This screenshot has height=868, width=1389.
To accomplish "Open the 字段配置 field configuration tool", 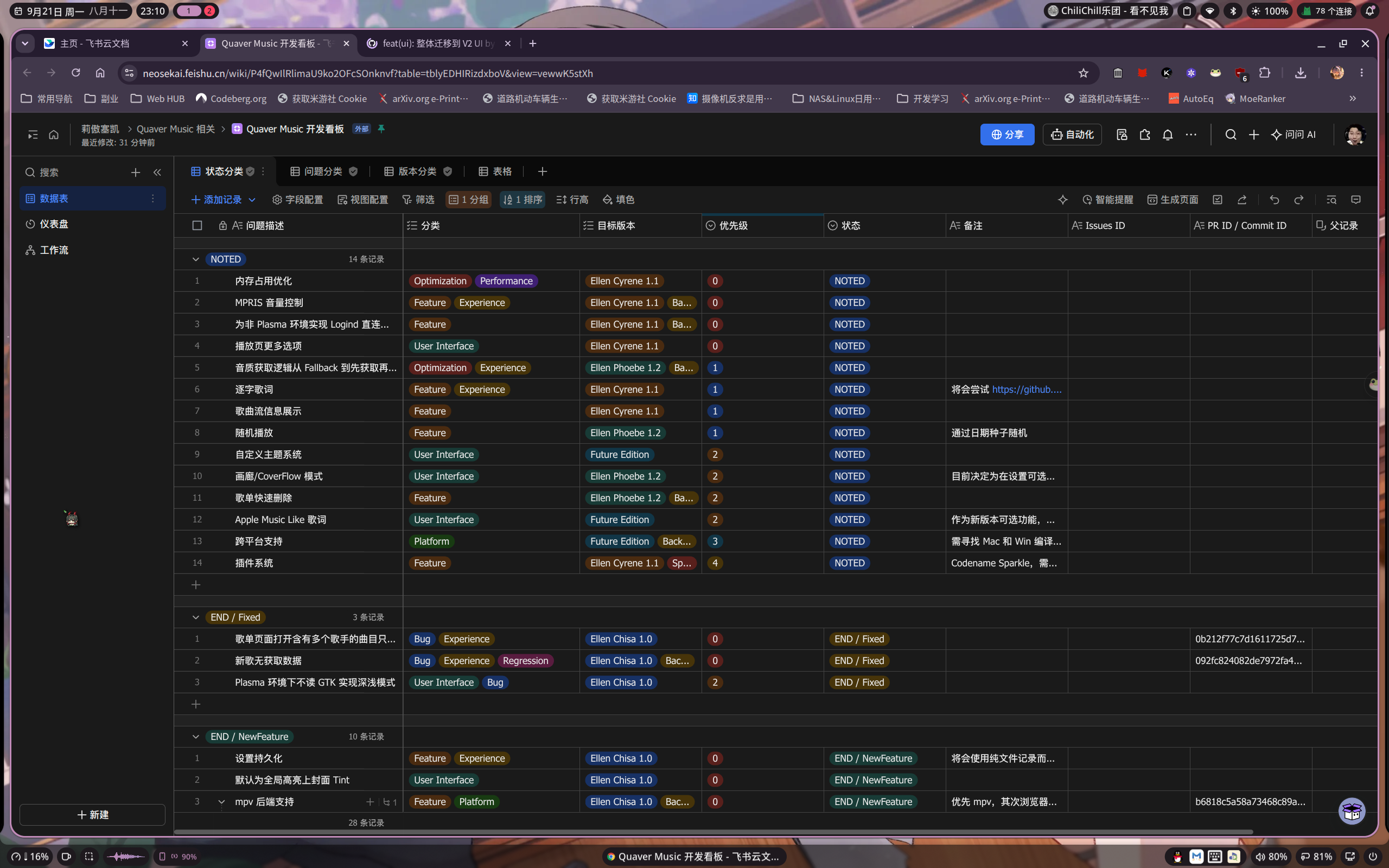I will tap(297, 200).
